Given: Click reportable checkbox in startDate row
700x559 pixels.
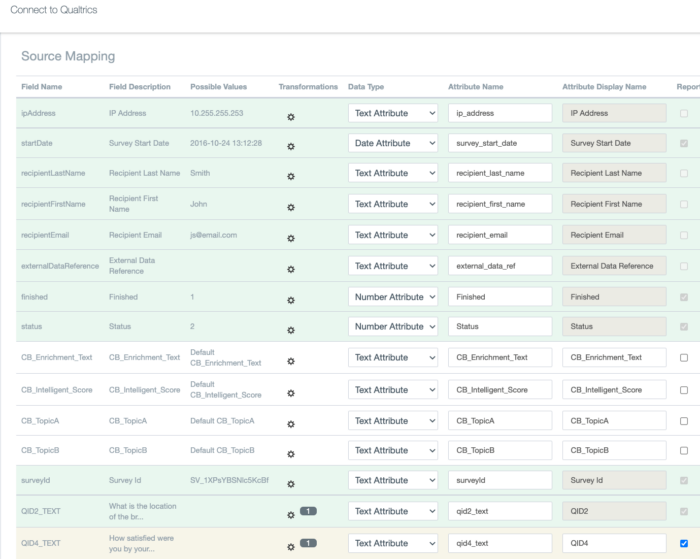Looking at the screenshot, I should coord(683,143).
